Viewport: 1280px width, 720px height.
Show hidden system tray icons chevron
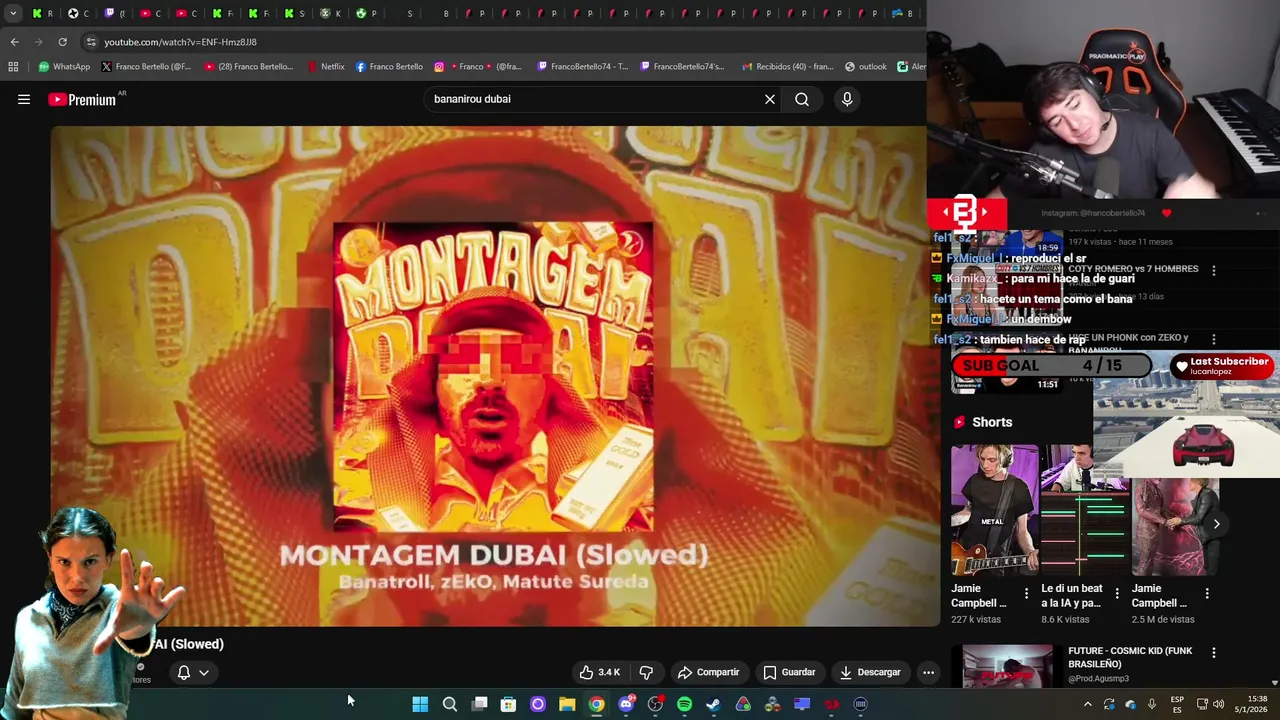(1088, 704)
